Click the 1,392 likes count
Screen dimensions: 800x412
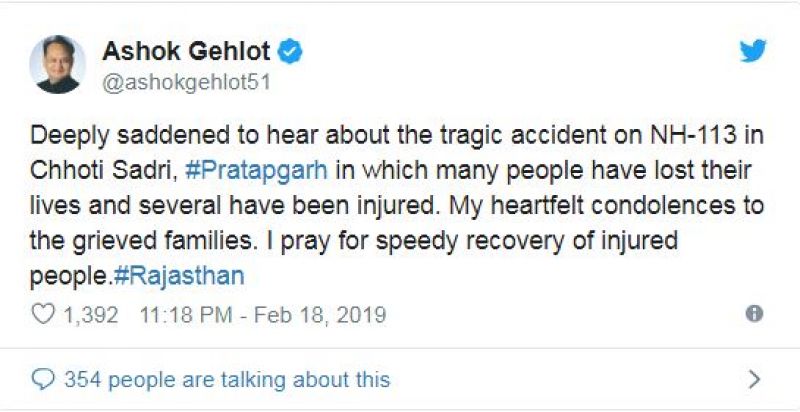point(91,315)
